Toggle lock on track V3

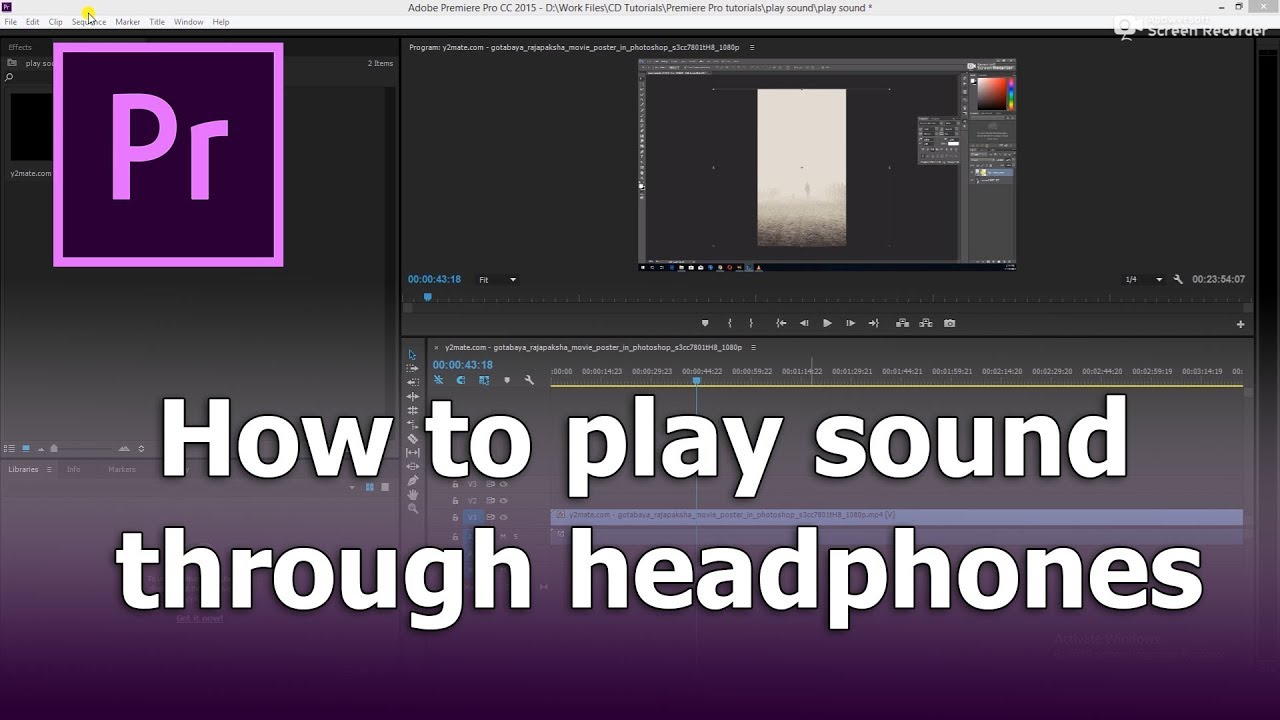[455, 484]
